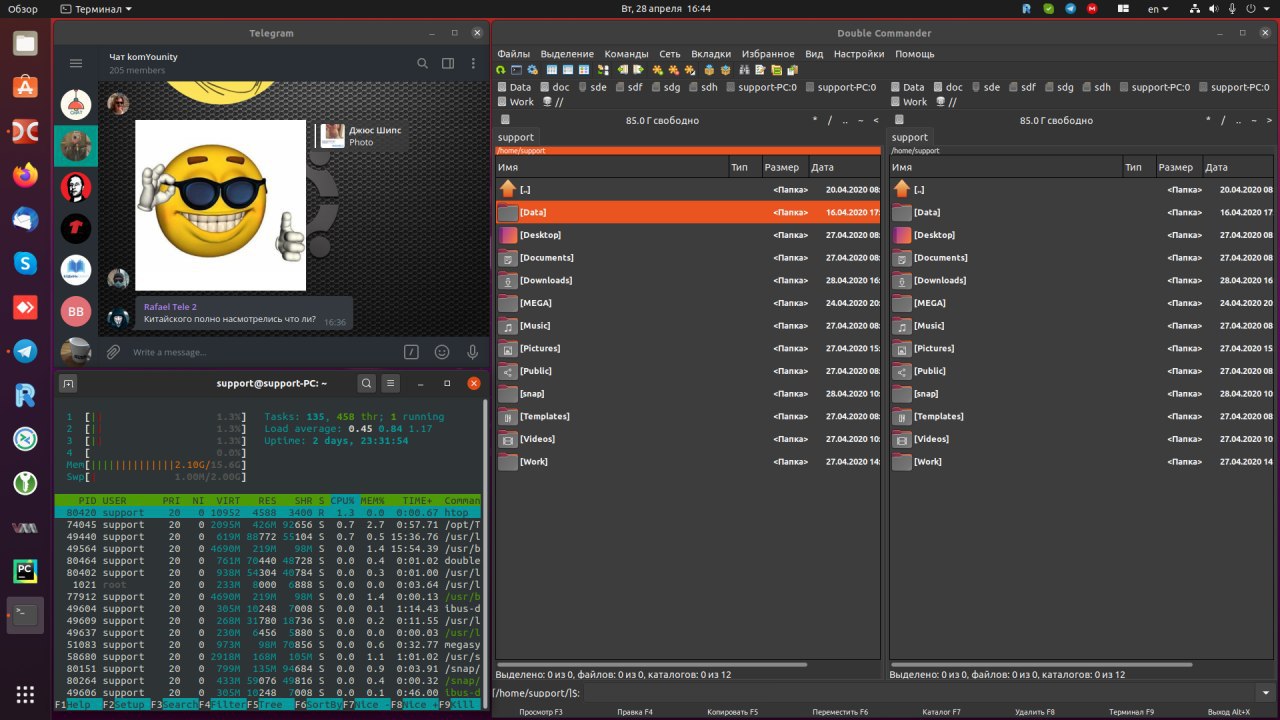Open the en keyboard layout dropdown

[x=1158, y=8]
